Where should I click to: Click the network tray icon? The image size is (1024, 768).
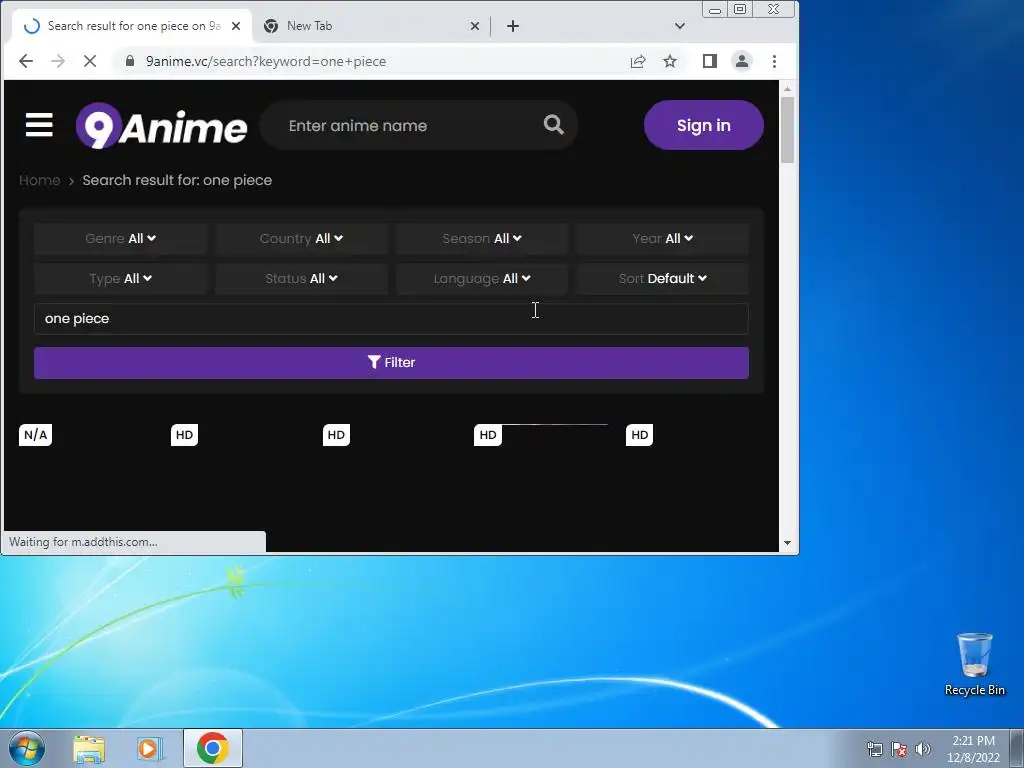pos(874,749)
